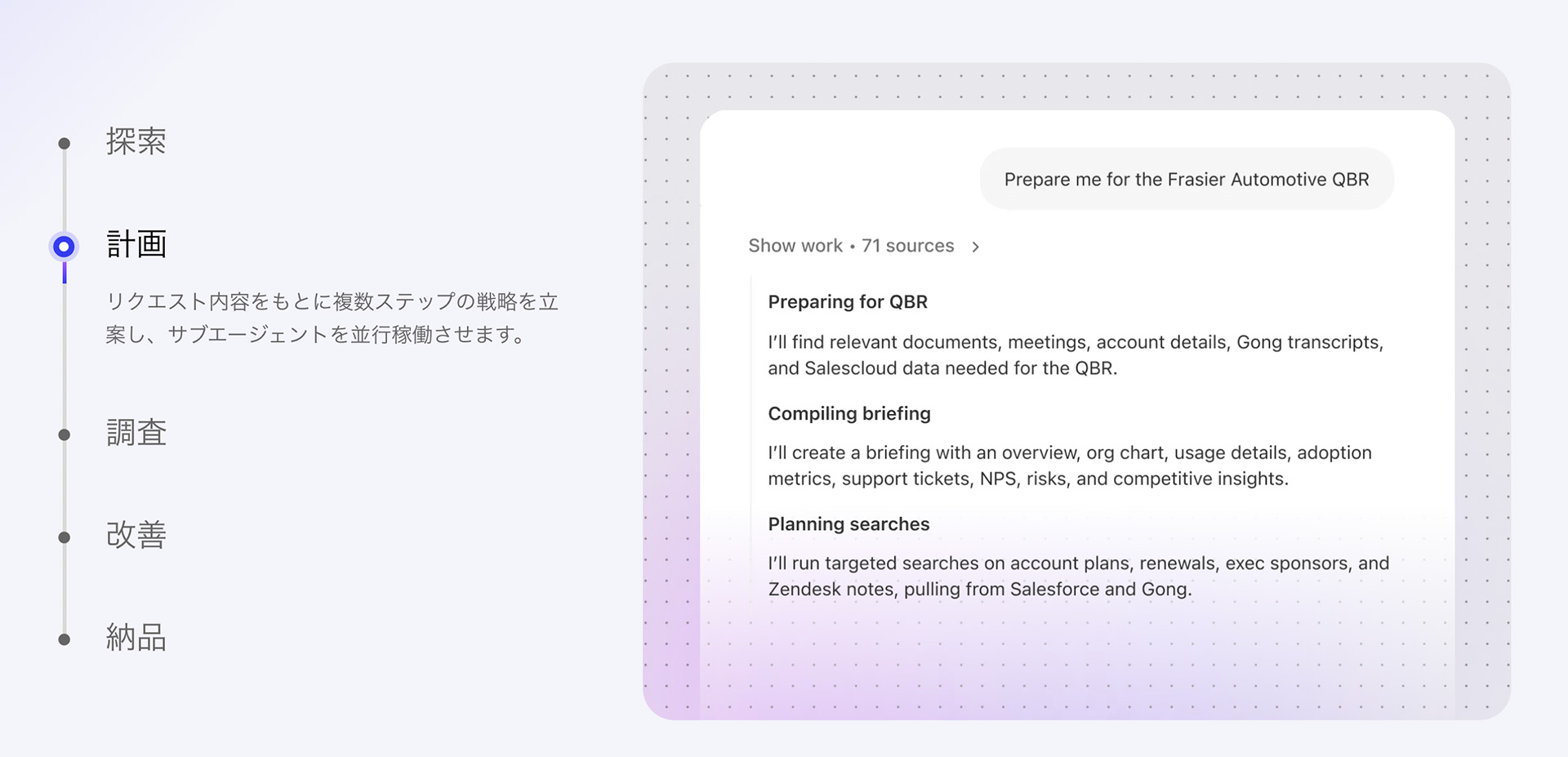Select the 納品 step marker
This screenshot has height=757, width=1568.
[x=64, y=639]
